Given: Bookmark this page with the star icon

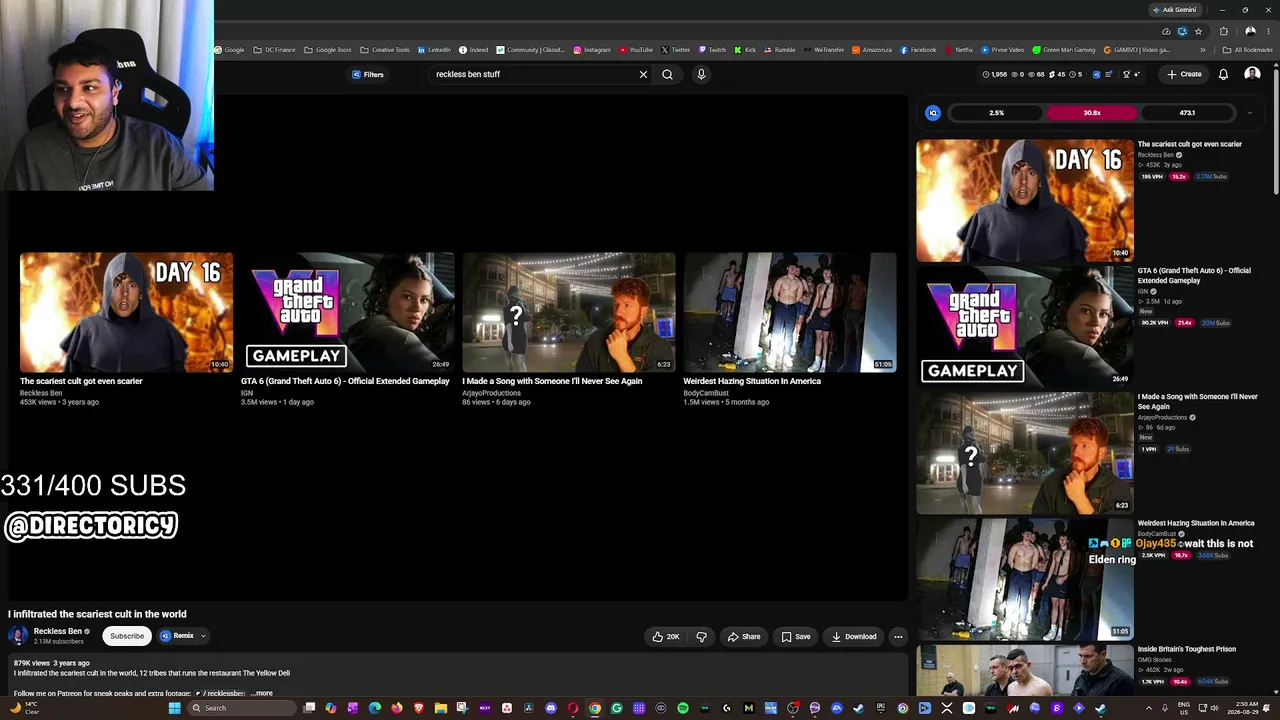Looking at the screenshot, I should 1198,31.
